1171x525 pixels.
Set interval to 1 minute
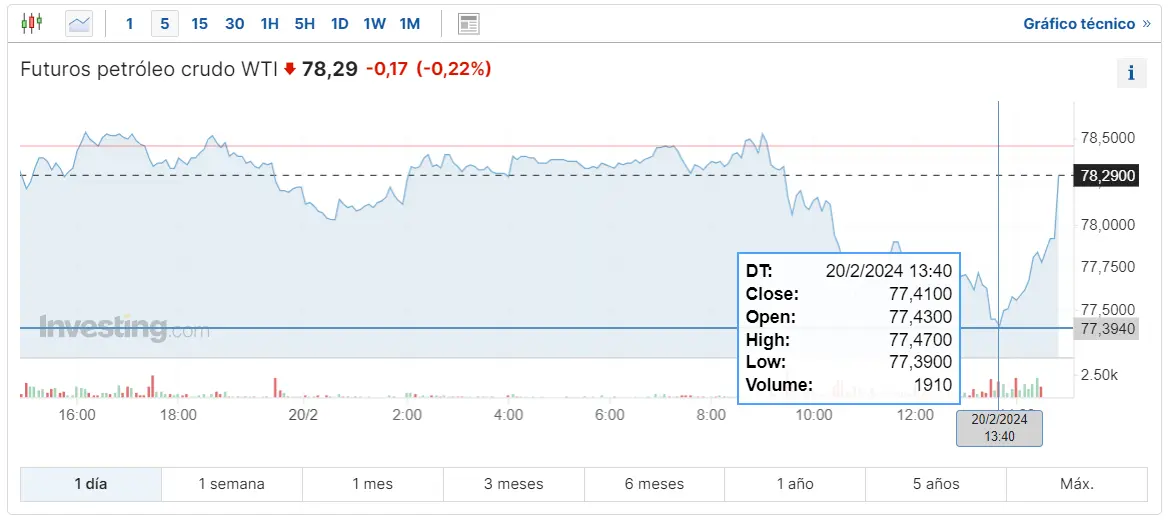pos(129,24)
